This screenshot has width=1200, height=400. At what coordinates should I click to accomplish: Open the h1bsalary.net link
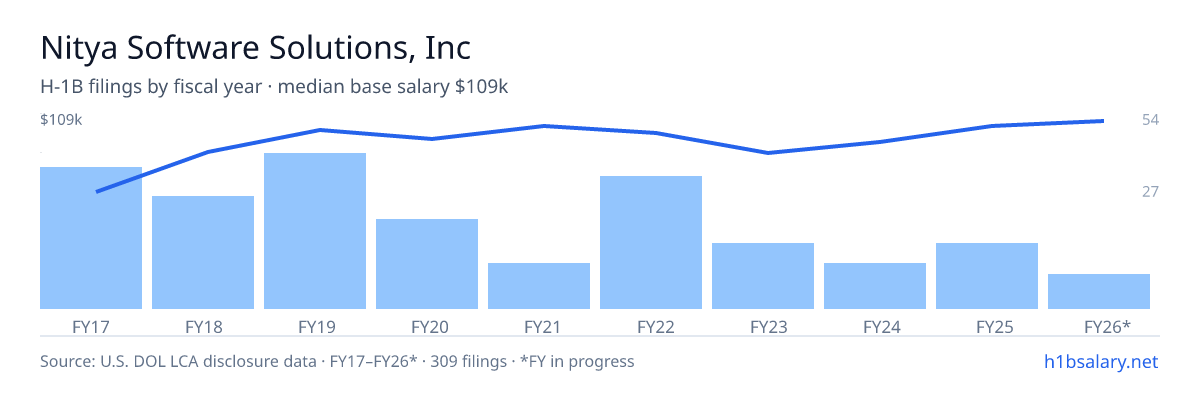pyautogui.click(x=1100, y=361)
